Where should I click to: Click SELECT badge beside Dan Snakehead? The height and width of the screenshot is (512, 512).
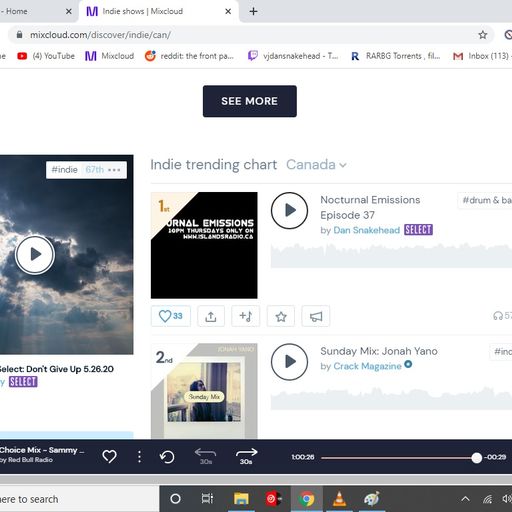[418, 230]
